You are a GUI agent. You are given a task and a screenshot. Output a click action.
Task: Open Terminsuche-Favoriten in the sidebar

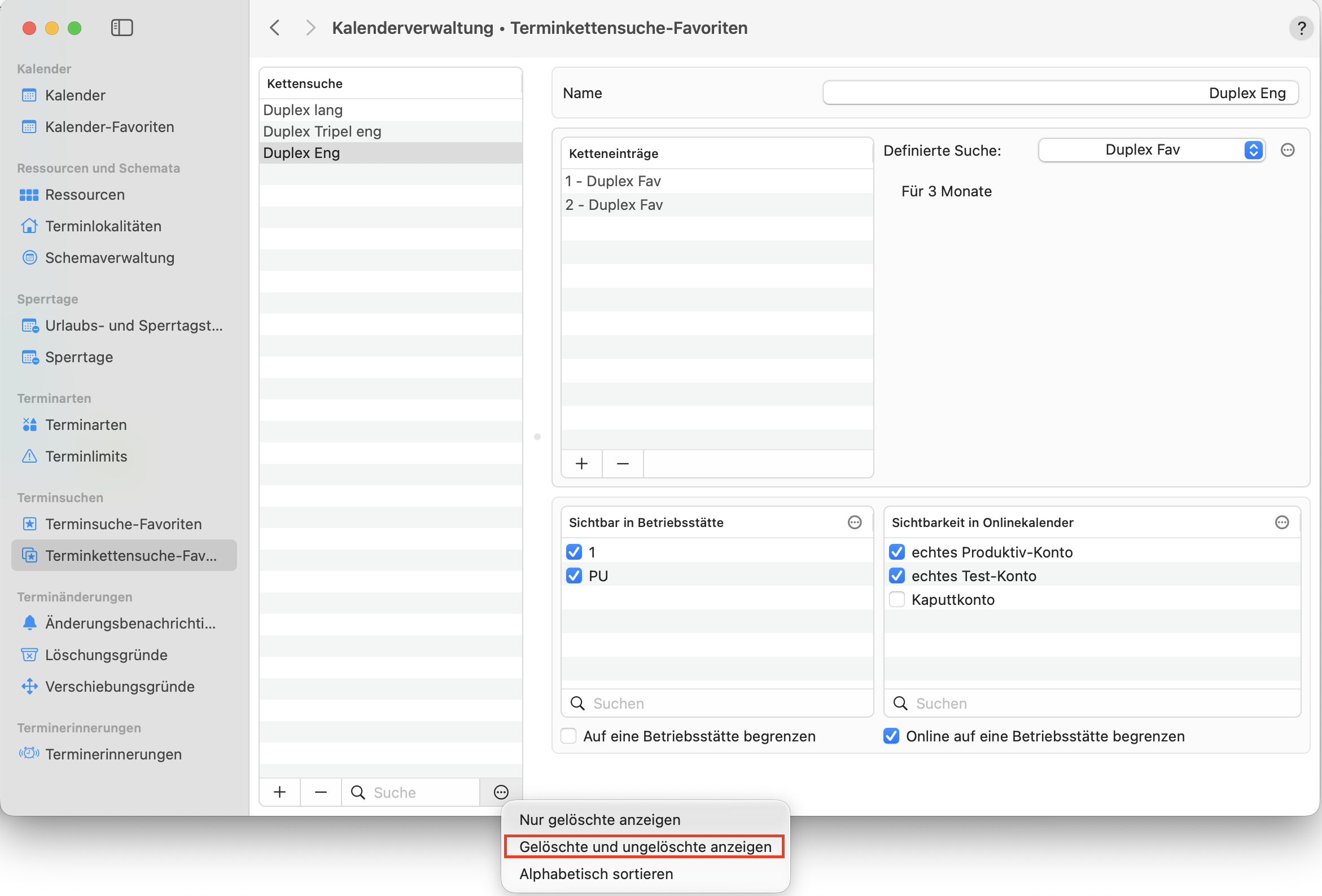coord(124,524)
